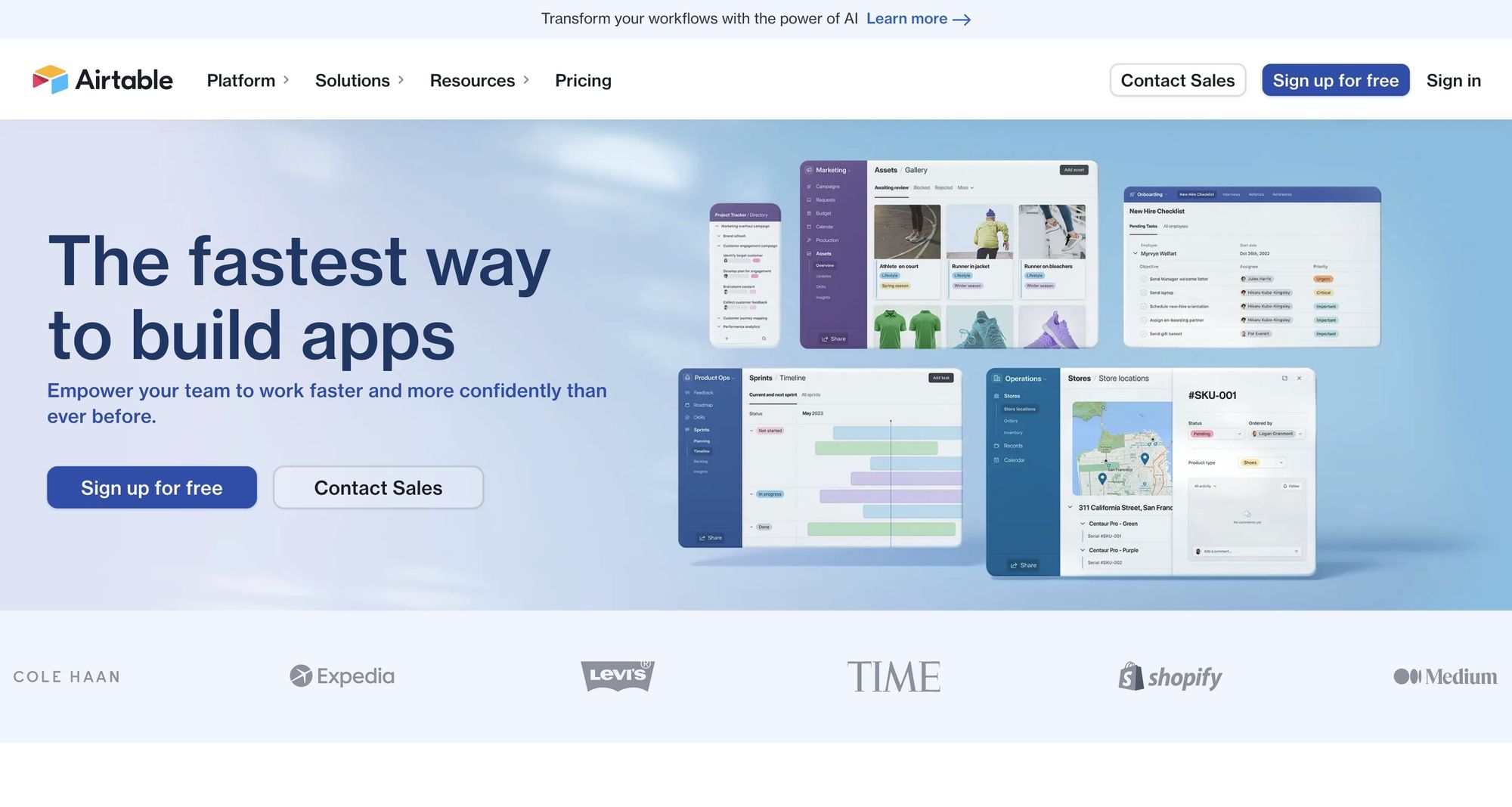Image resolution: width=1512 pixels, height=807 pixels.
Task: Click the Learn more arrow icon
Action: [x=962, y=20]
